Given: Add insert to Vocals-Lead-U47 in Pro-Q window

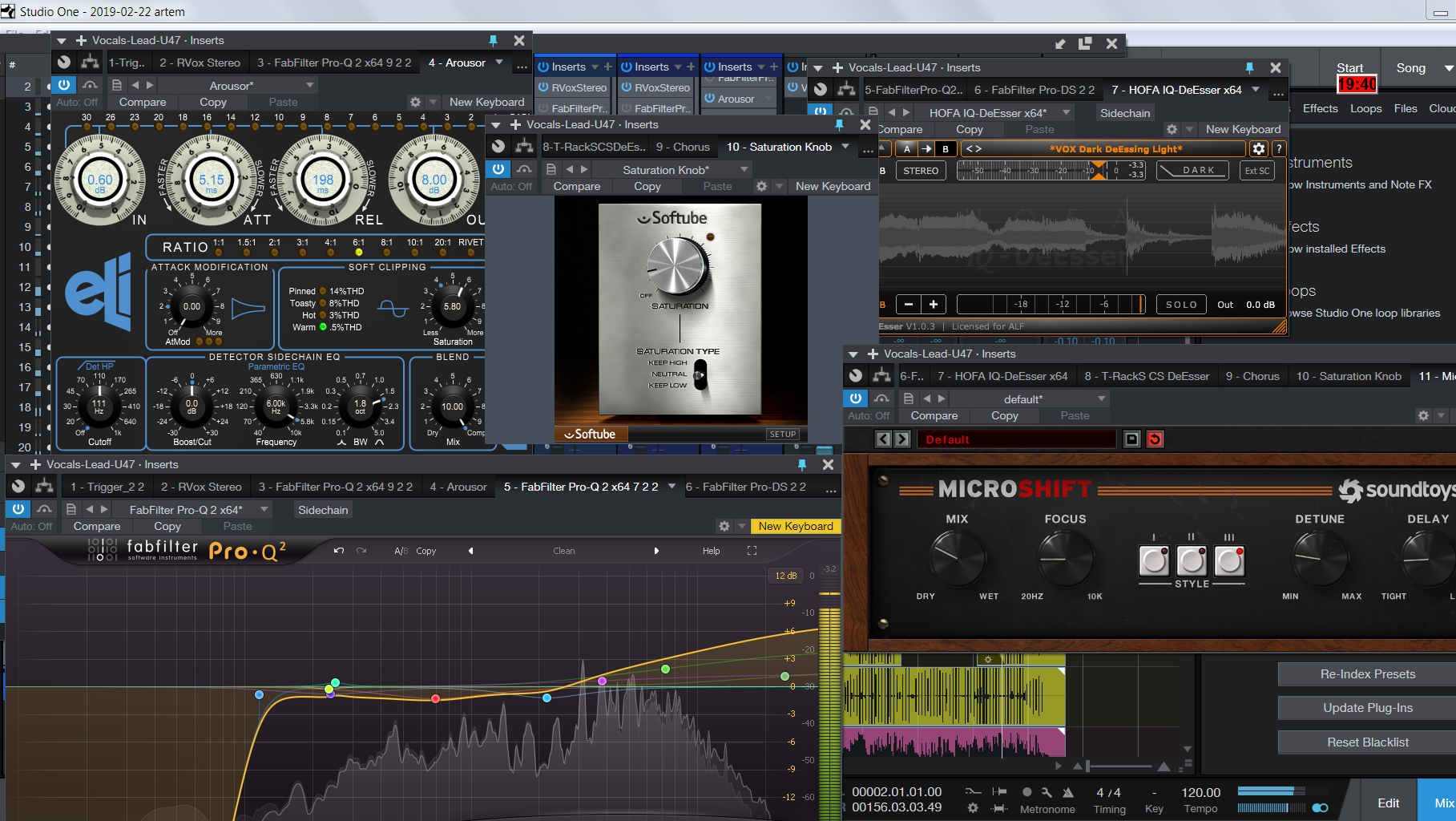Looking at the screenshot, I should (35, 464).
